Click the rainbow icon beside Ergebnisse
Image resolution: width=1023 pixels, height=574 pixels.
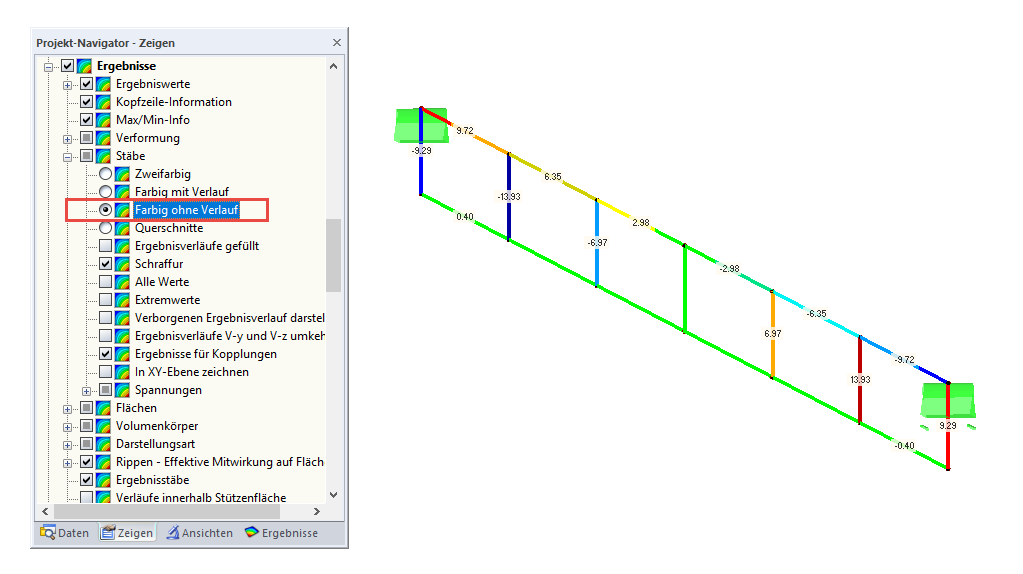[x=84, y=66]
